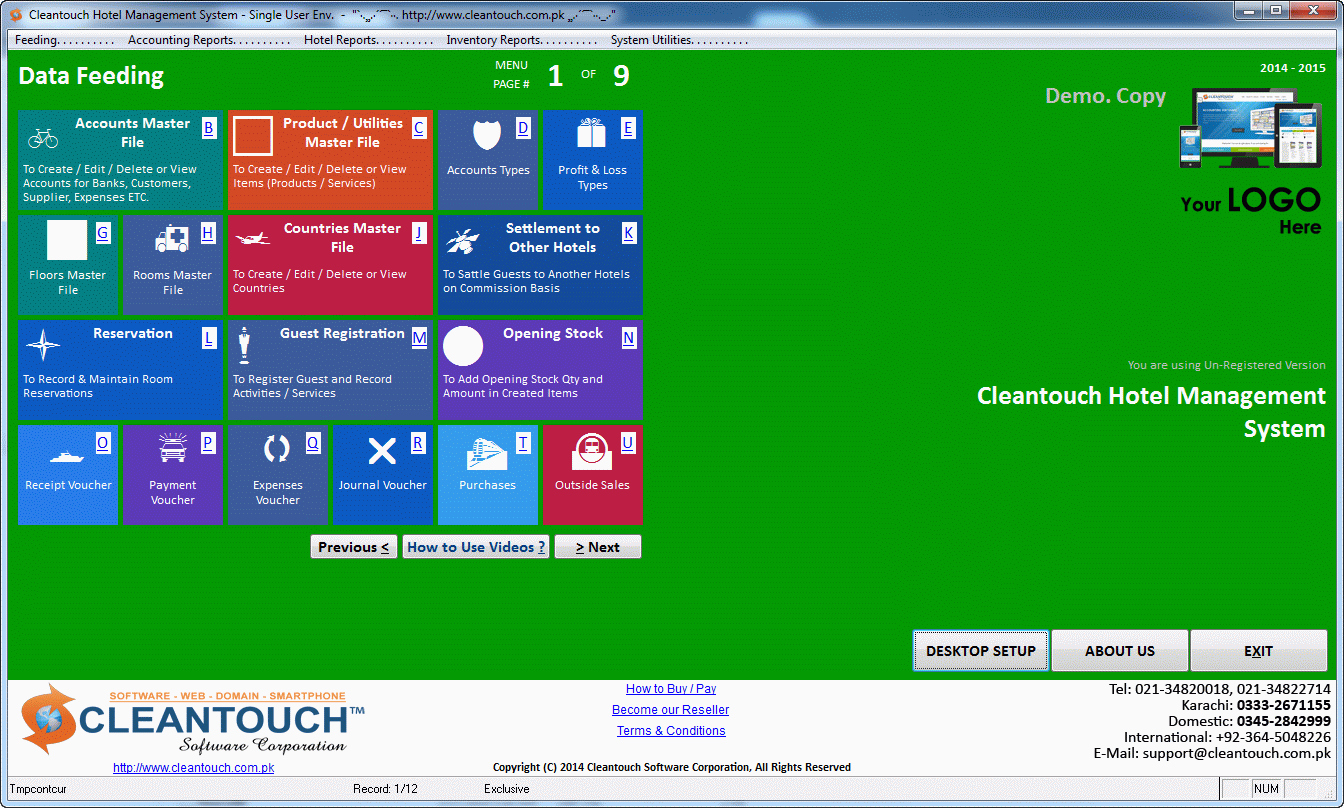Click shortcut letter G on Floors Master File
Viewport: 1344px width, 808px height.
click(x=103, y=233)
